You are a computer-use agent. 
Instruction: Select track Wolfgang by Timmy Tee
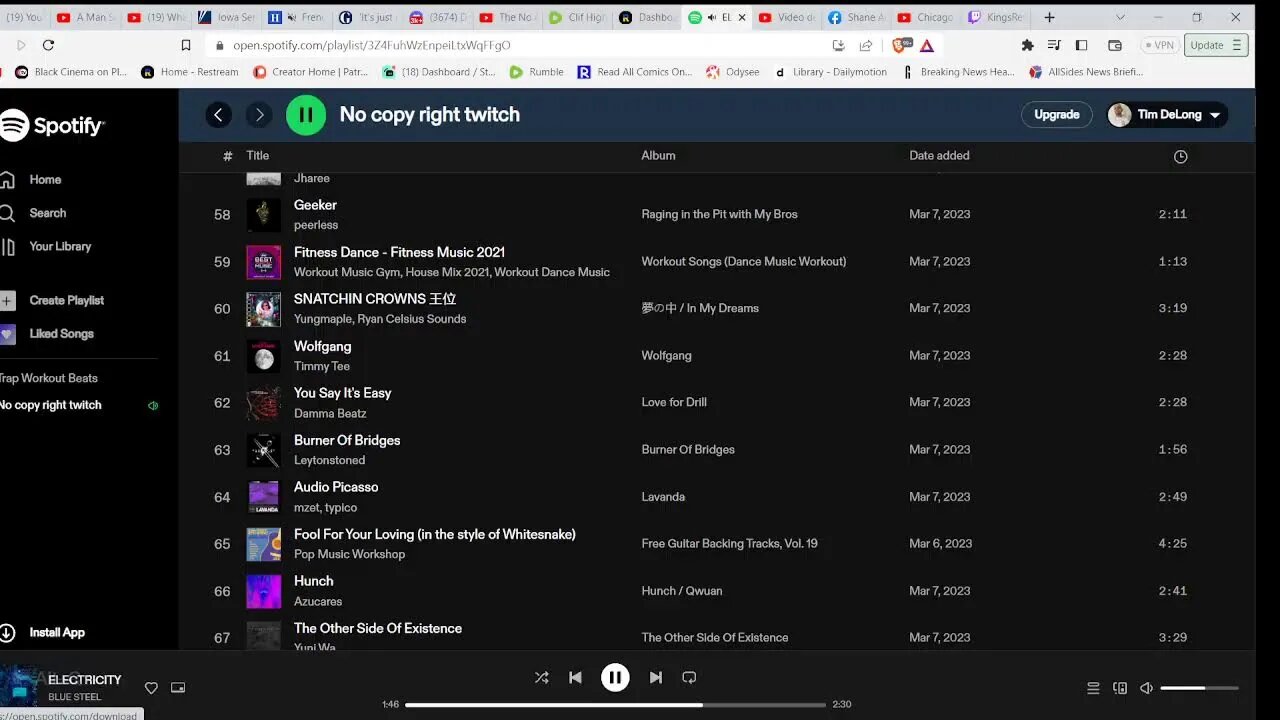(x=322, y=346)
